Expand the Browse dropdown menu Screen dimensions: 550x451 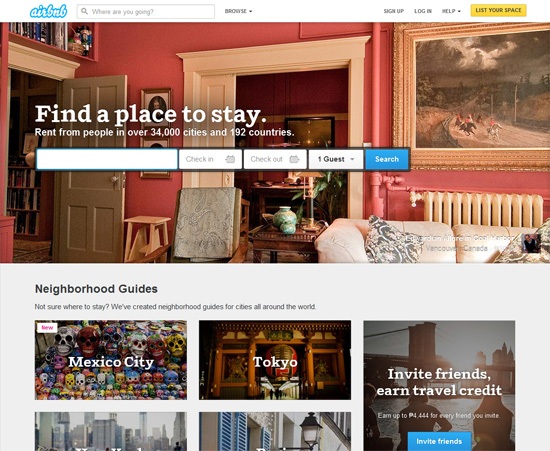pos(238,11)
